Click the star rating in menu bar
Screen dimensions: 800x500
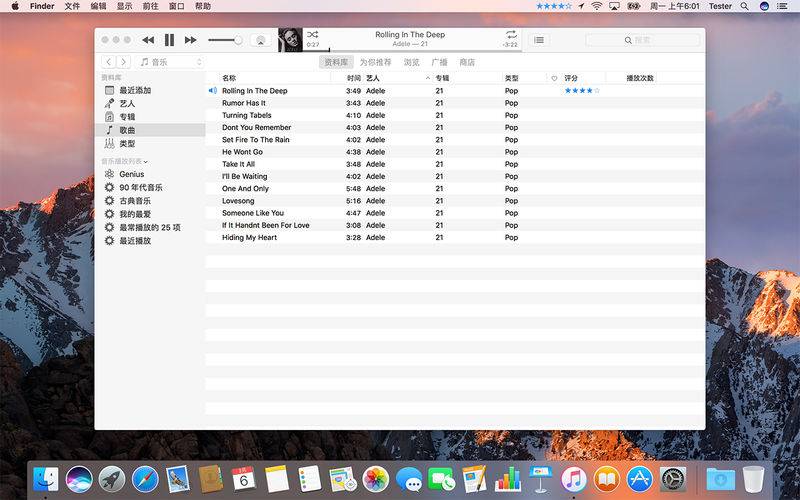[x=554, y=6]
